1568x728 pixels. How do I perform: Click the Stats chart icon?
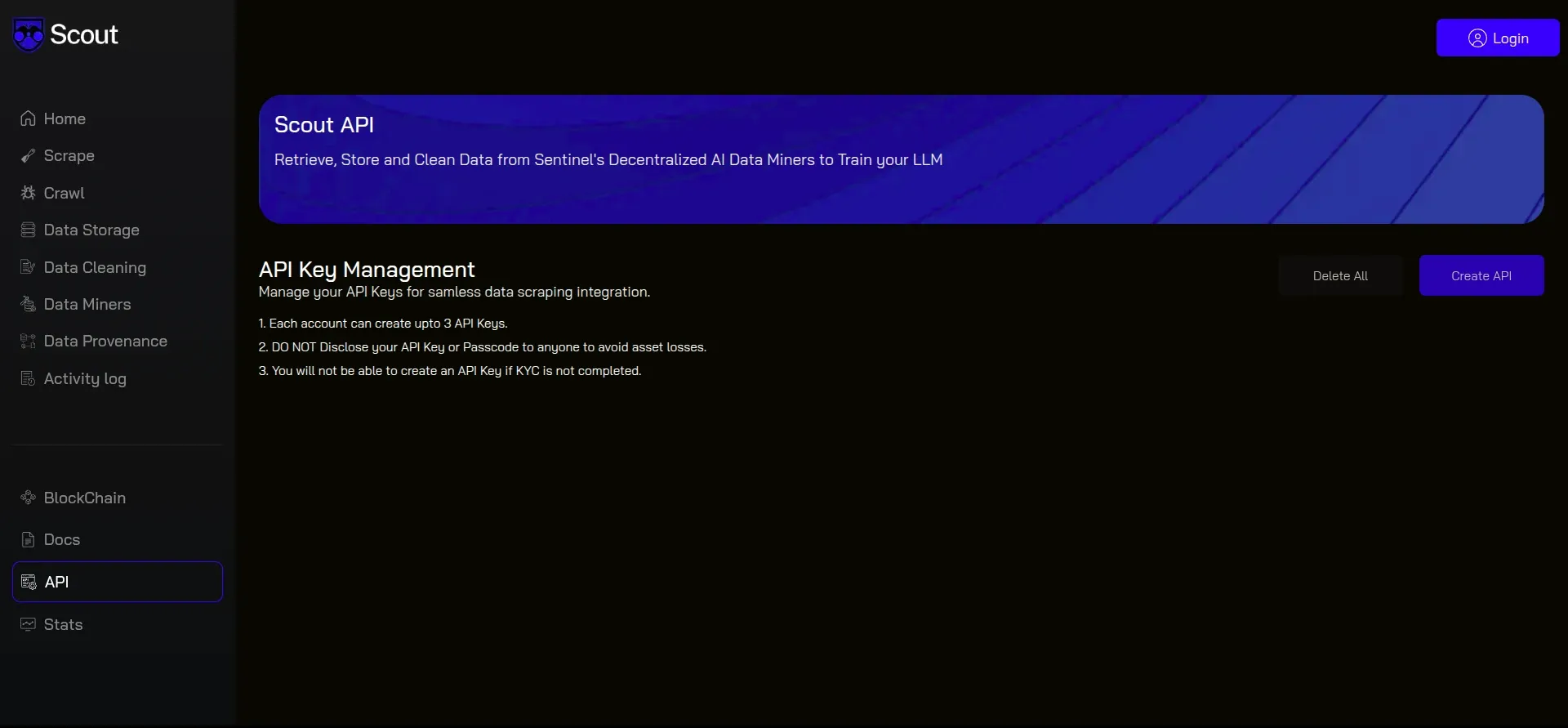[28, 624]
